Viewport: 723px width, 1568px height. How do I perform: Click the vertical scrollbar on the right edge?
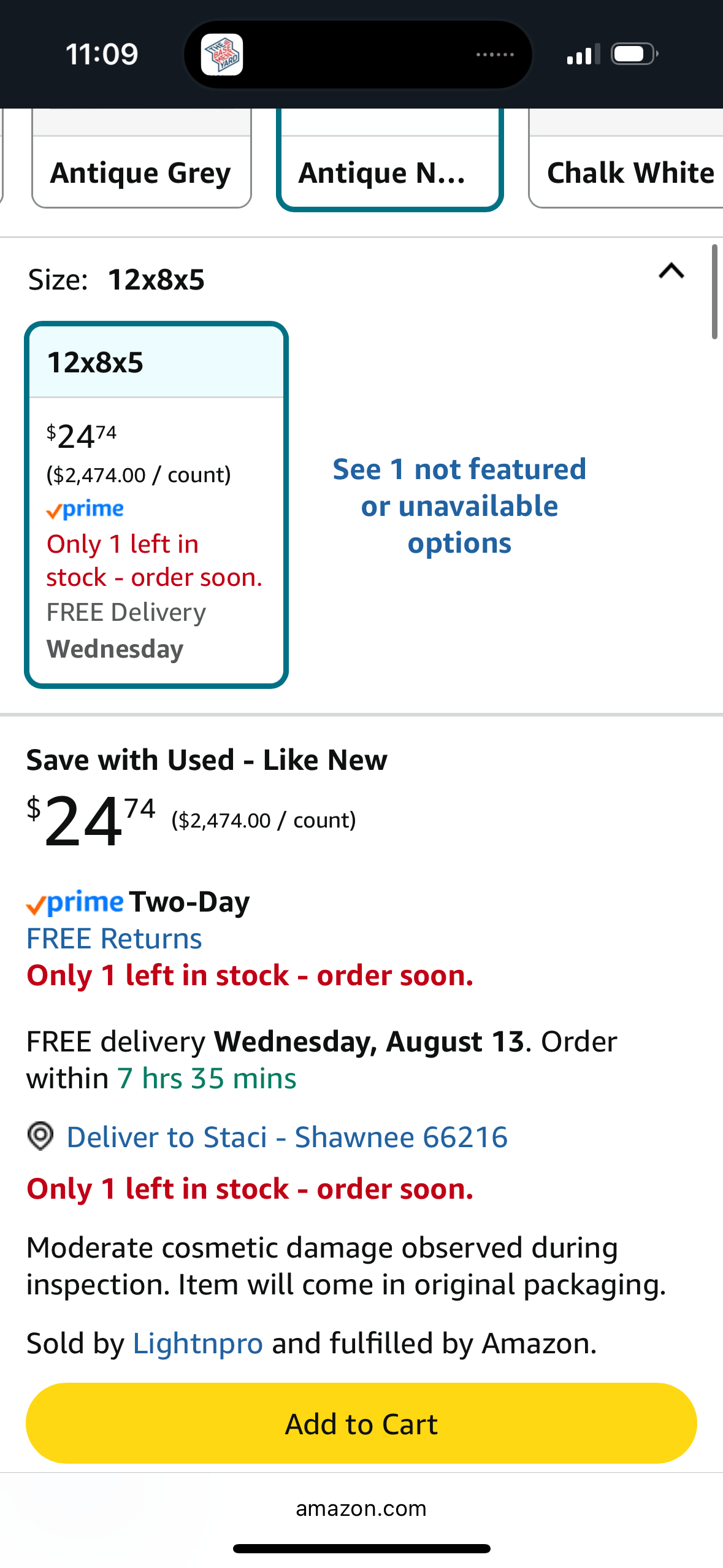[x=714, y=291]
